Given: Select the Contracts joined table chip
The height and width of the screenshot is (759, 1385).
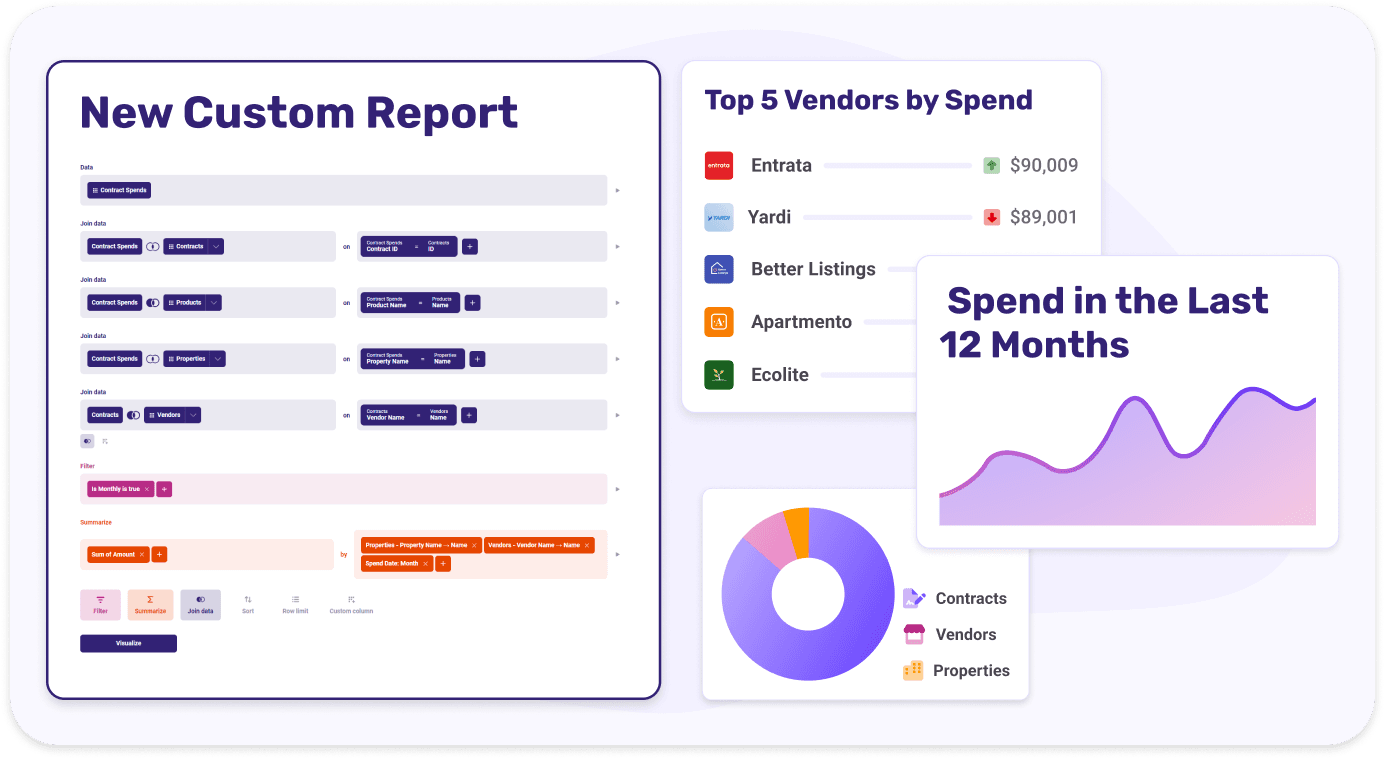Looking at the screenshot, I should [186, 246].
